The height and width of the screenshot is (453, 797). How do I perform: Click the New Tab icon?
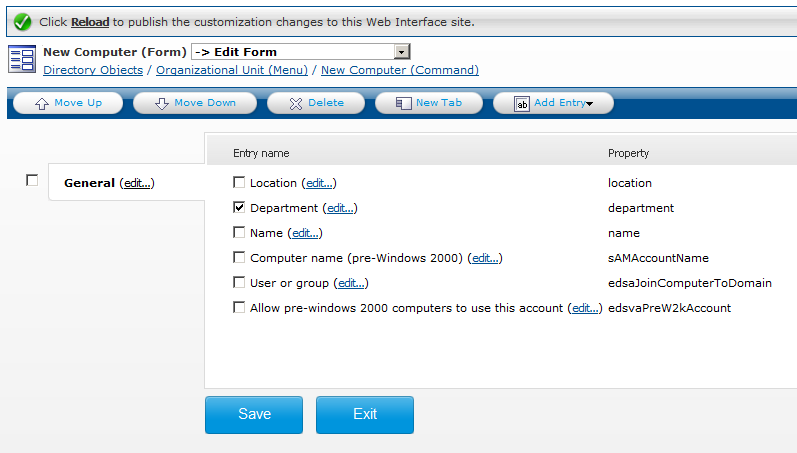coord(404,104)
